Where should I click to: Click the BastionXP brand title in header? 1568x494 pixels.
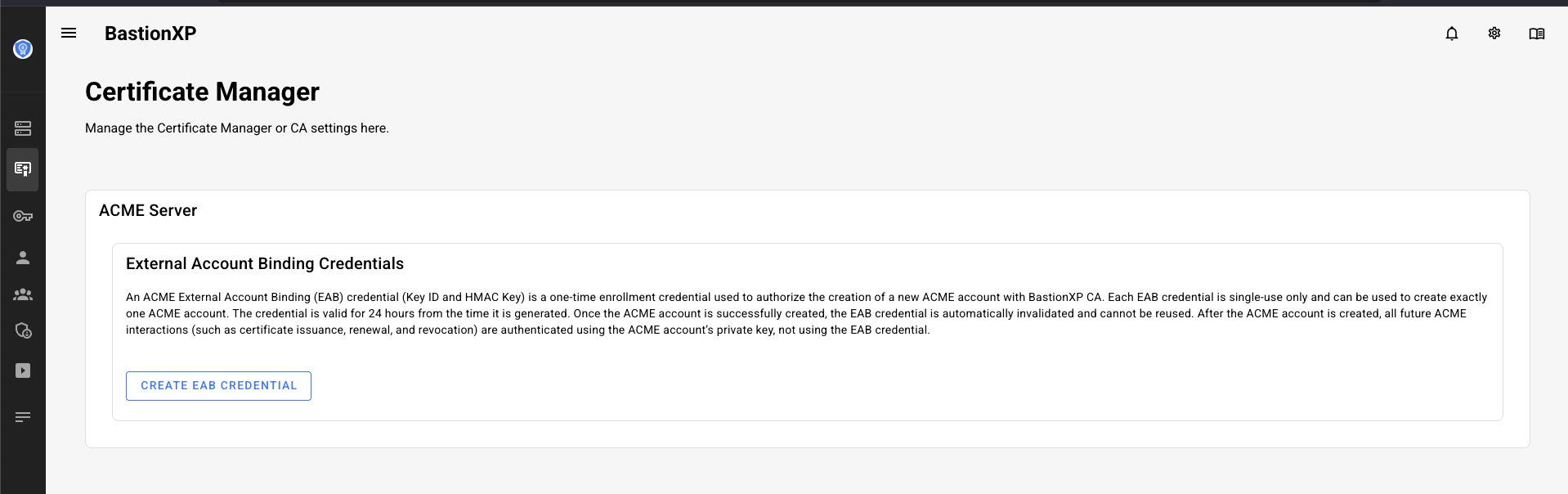tap(150, 34)
